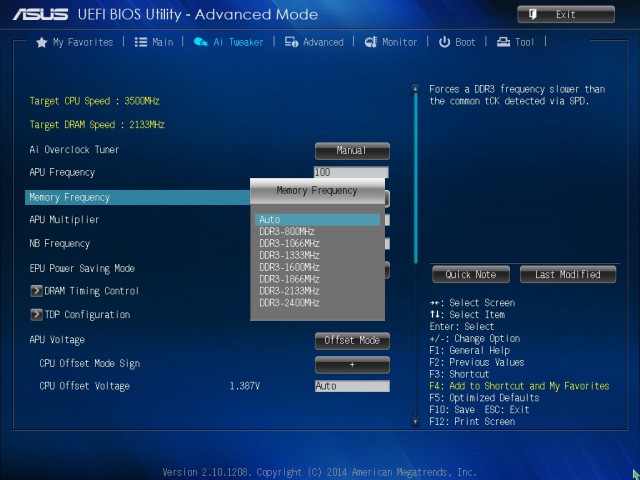
Task: Select DDR3-800MHz option
Action: coord(318,232)
